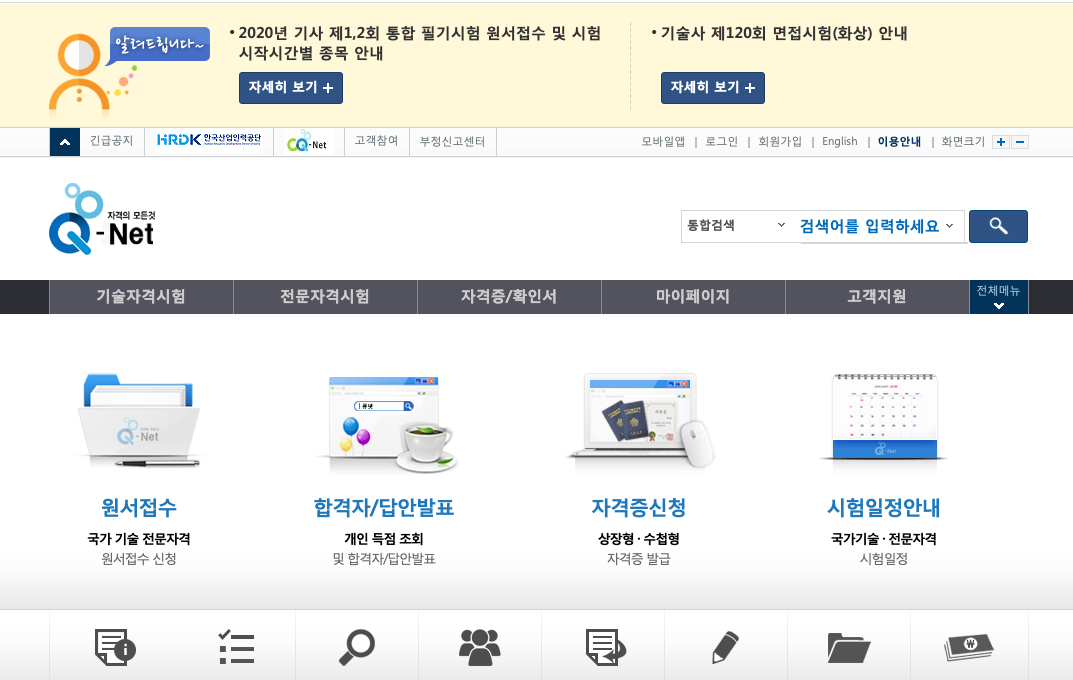The width and height of the screenshot is (1073, 680).
Task: Click the calendar illustration
Action: [x=883, y=417]
